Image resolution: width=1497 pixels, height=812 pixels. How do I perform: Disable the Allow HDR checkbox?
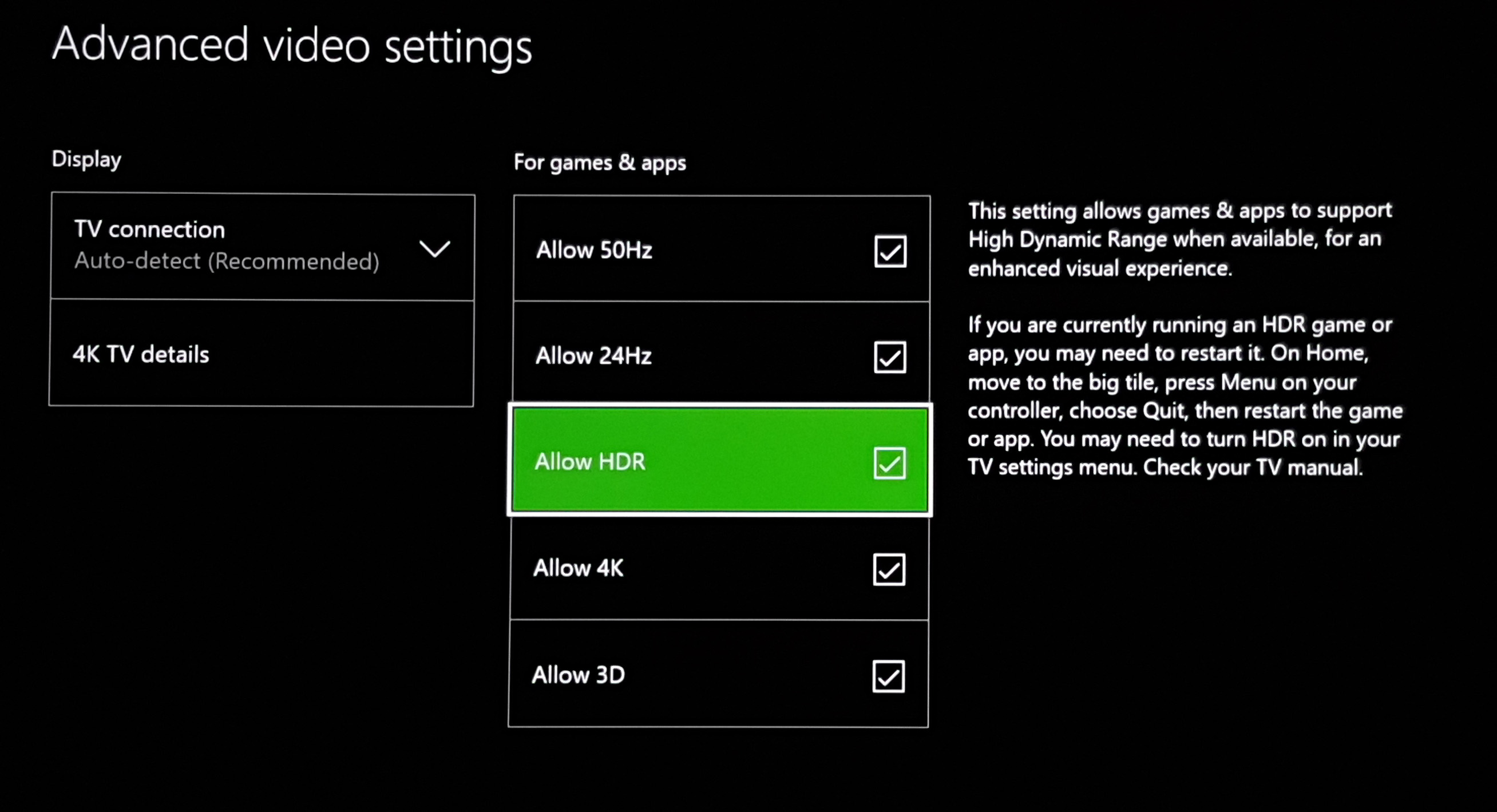(x=889, y=464)
